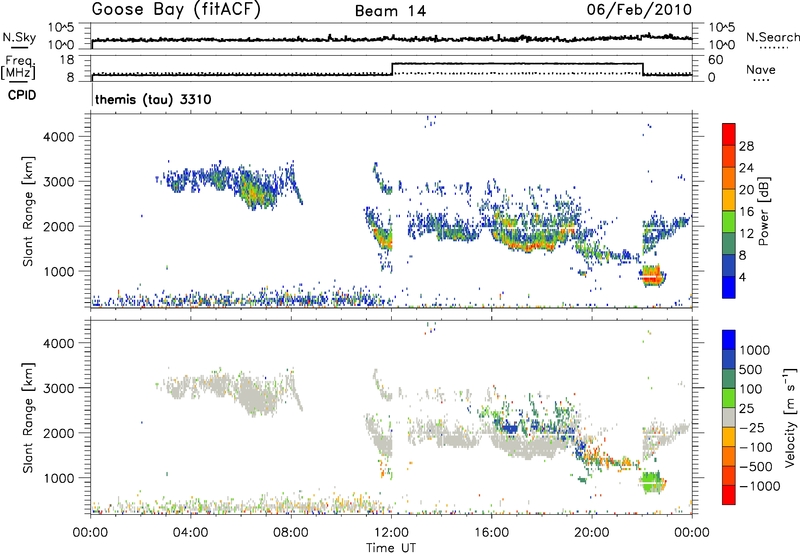800x554 pixels.
Task: Click the '-1000' tick on the velocity colorbar
Action: (x=760, y=486)
